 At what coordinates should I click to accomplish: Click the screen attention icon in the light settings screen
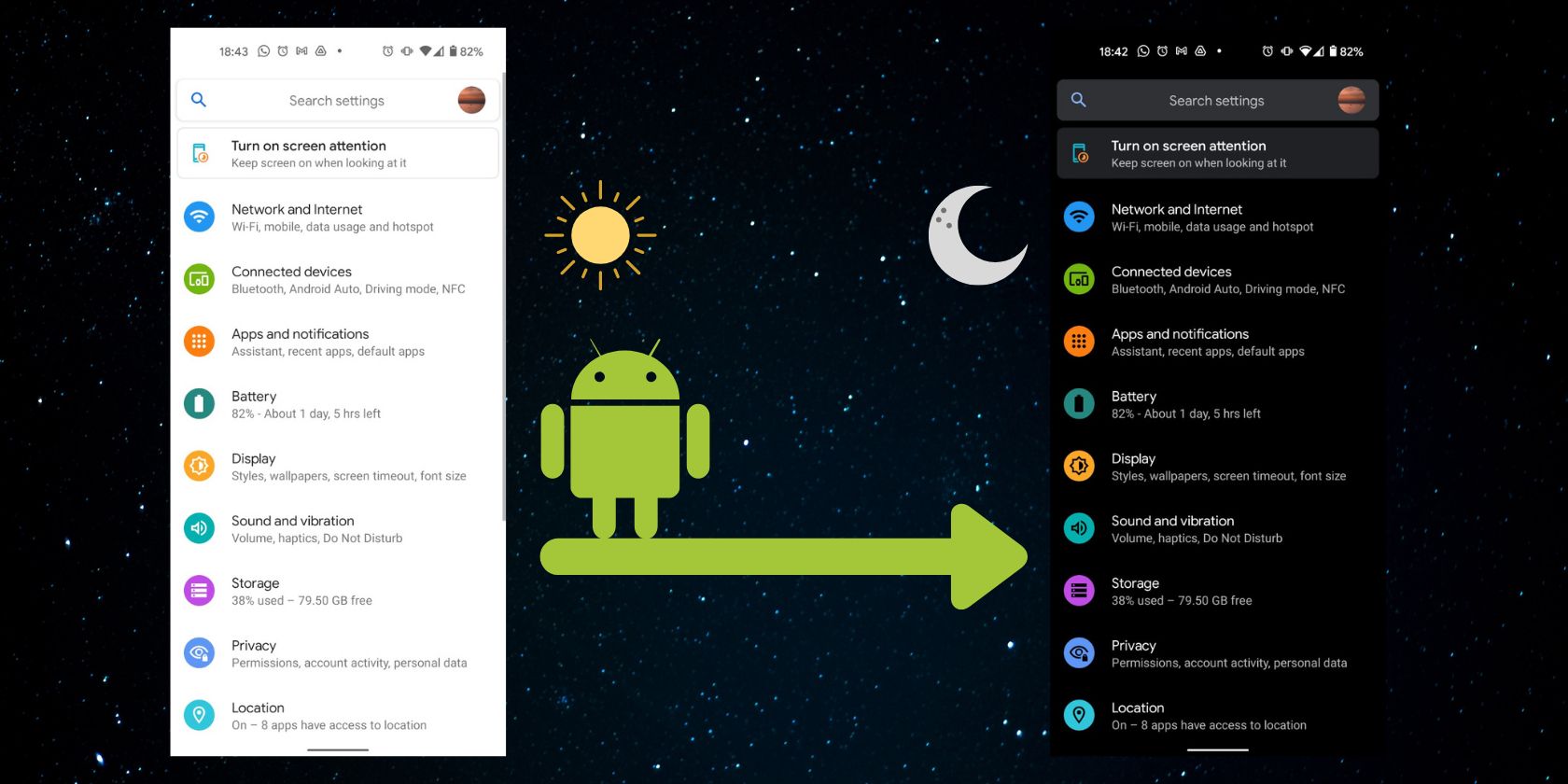[200, 154]
